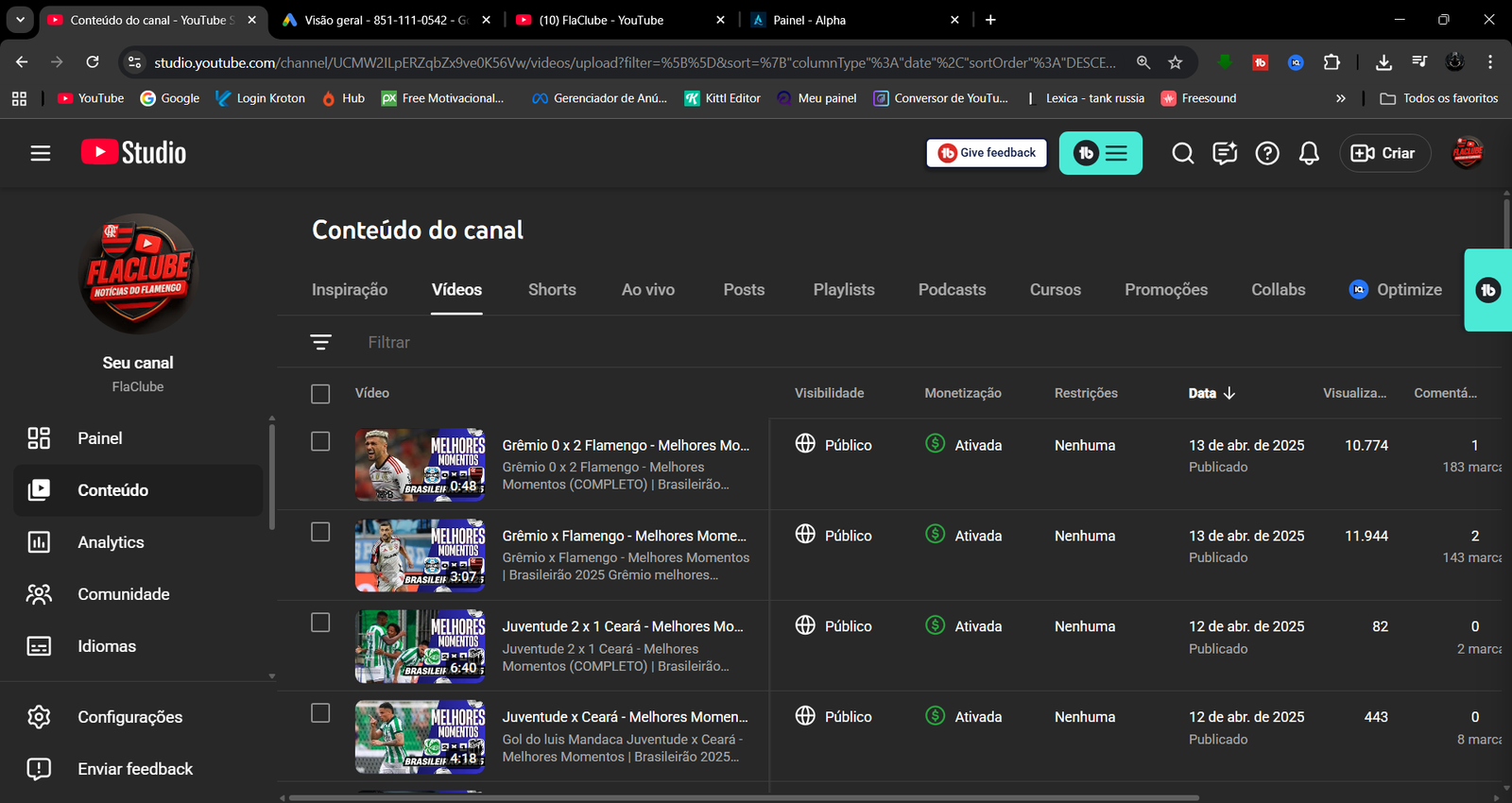
Task: Switch to the Shorts tab
Action: pos(552,290)
